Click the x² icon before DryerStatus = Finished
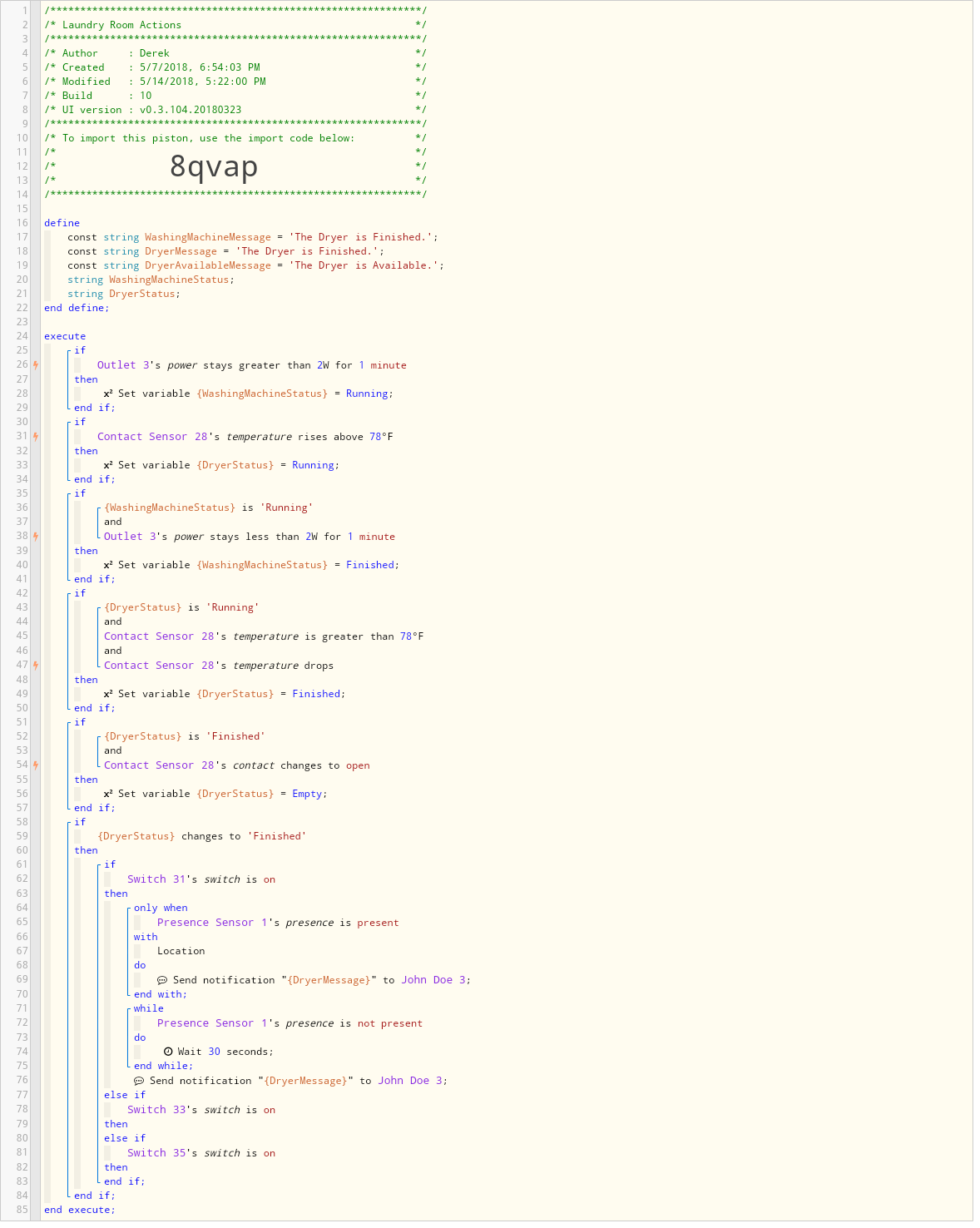 [108, 693]
